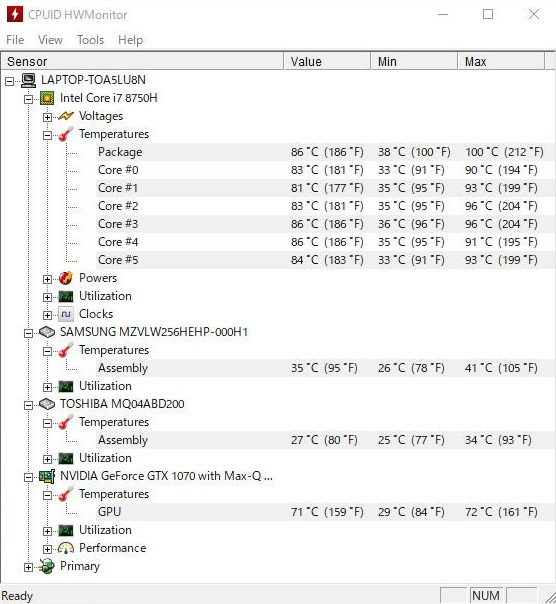This screenshot has width=556, height=604.
Task: Click the Max column header
Action: coord(501,62)
